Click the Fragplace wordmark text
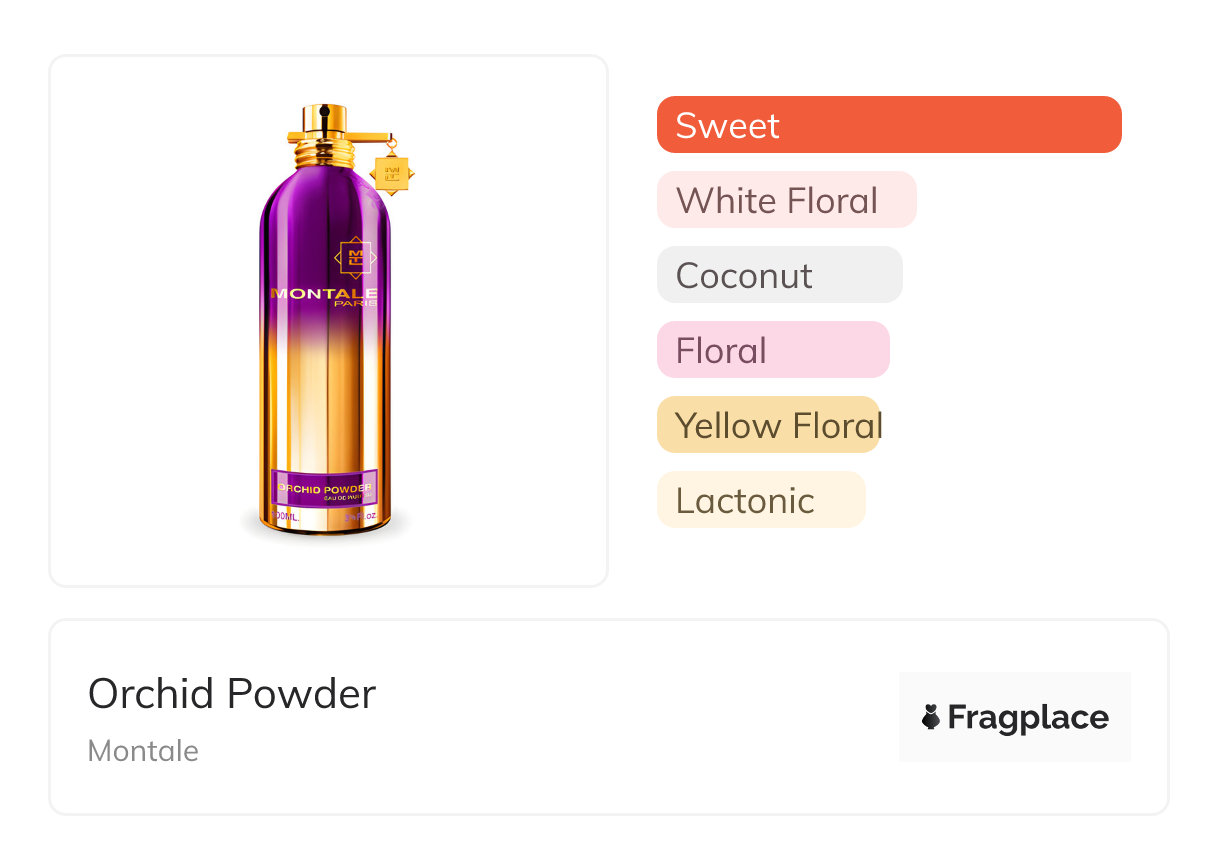 pos(1028,717)
